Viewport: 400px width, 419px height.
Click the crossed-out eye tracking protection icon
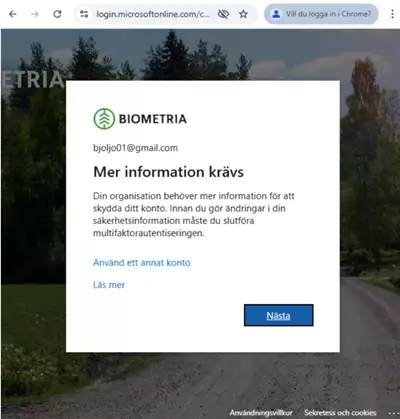pos(223,14)
